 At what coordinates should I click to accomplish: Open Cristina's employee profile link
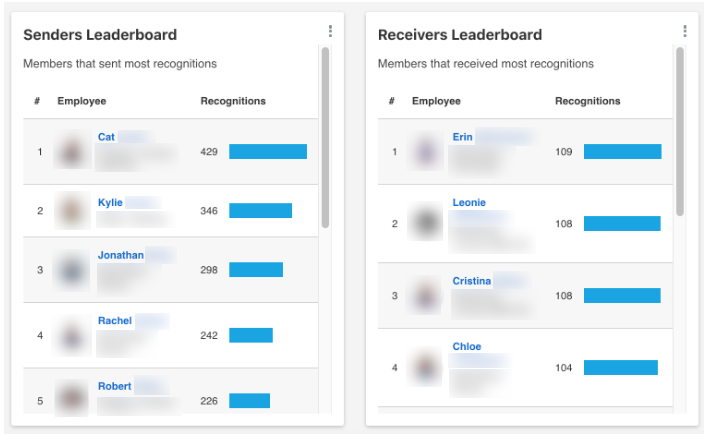click(x=471, y=281)
